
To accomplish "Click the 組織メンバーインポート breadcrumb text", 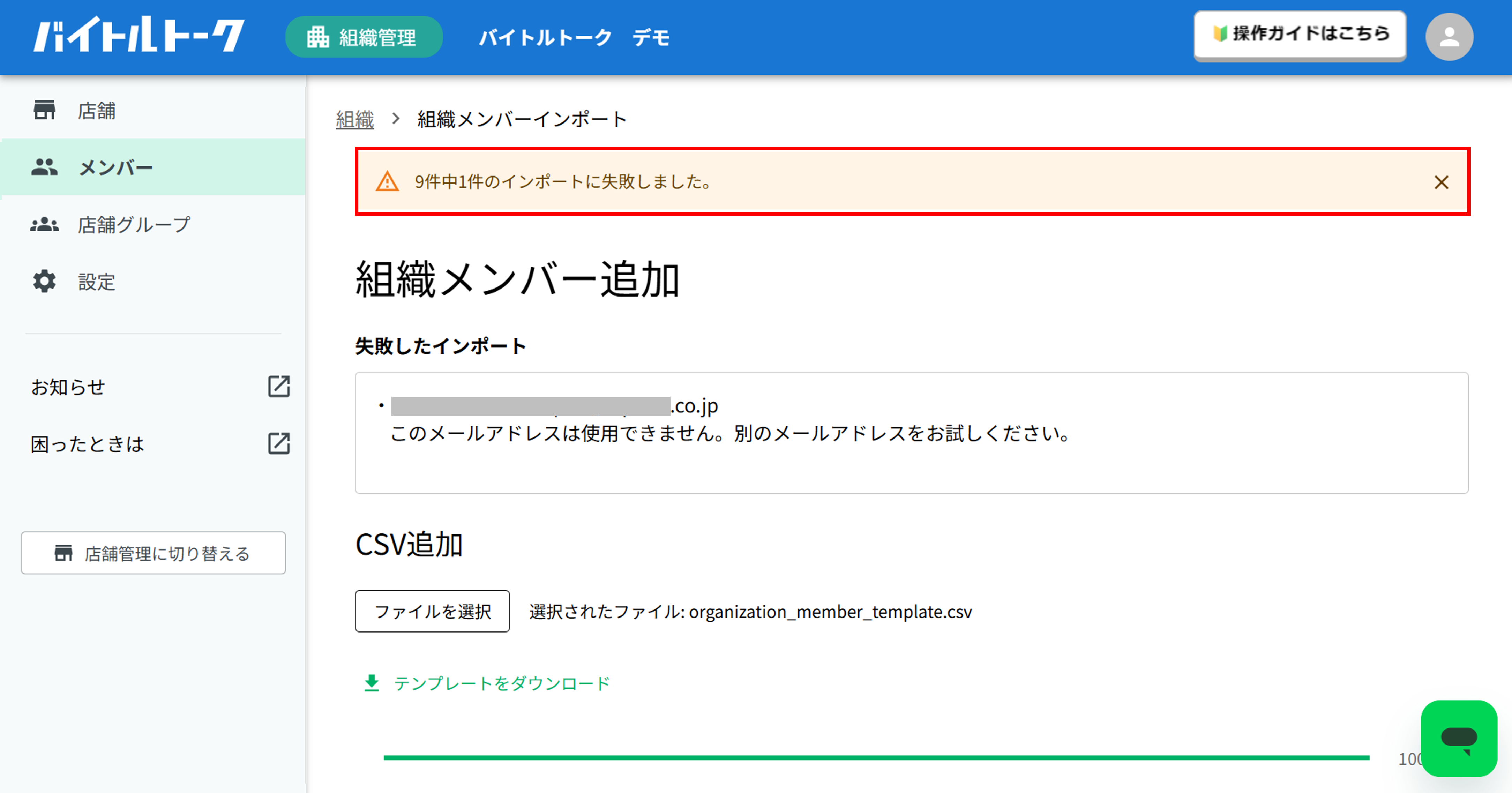I will (x=522, y=119).
